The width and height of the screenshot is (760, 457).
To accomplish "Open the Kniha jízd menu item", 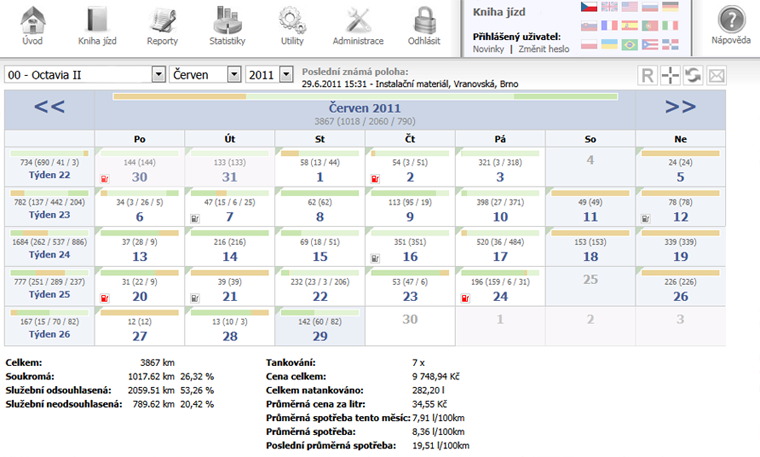I will pos(97,25).
